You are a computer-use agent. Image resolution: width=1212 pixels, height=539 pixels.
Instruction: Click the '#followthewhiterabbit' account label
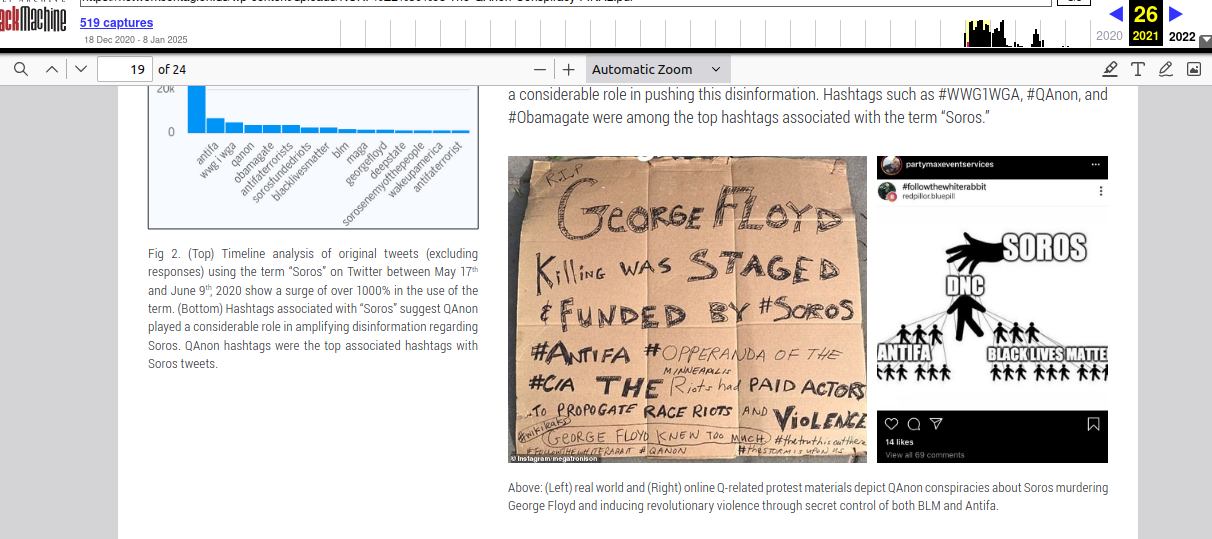[942, 187]
